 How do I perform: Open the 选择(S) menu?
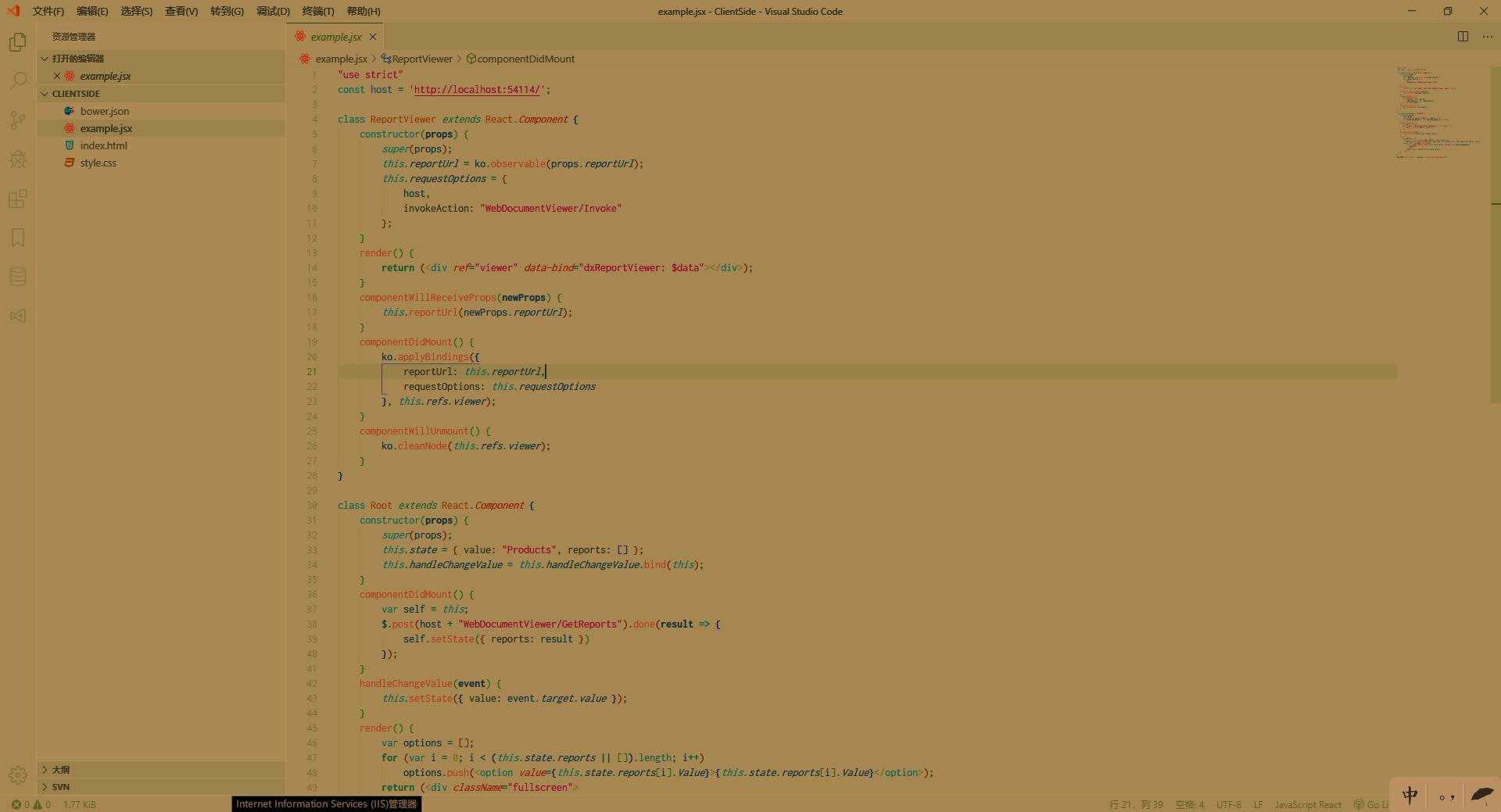pyautogui.click(x=137, y=11)
